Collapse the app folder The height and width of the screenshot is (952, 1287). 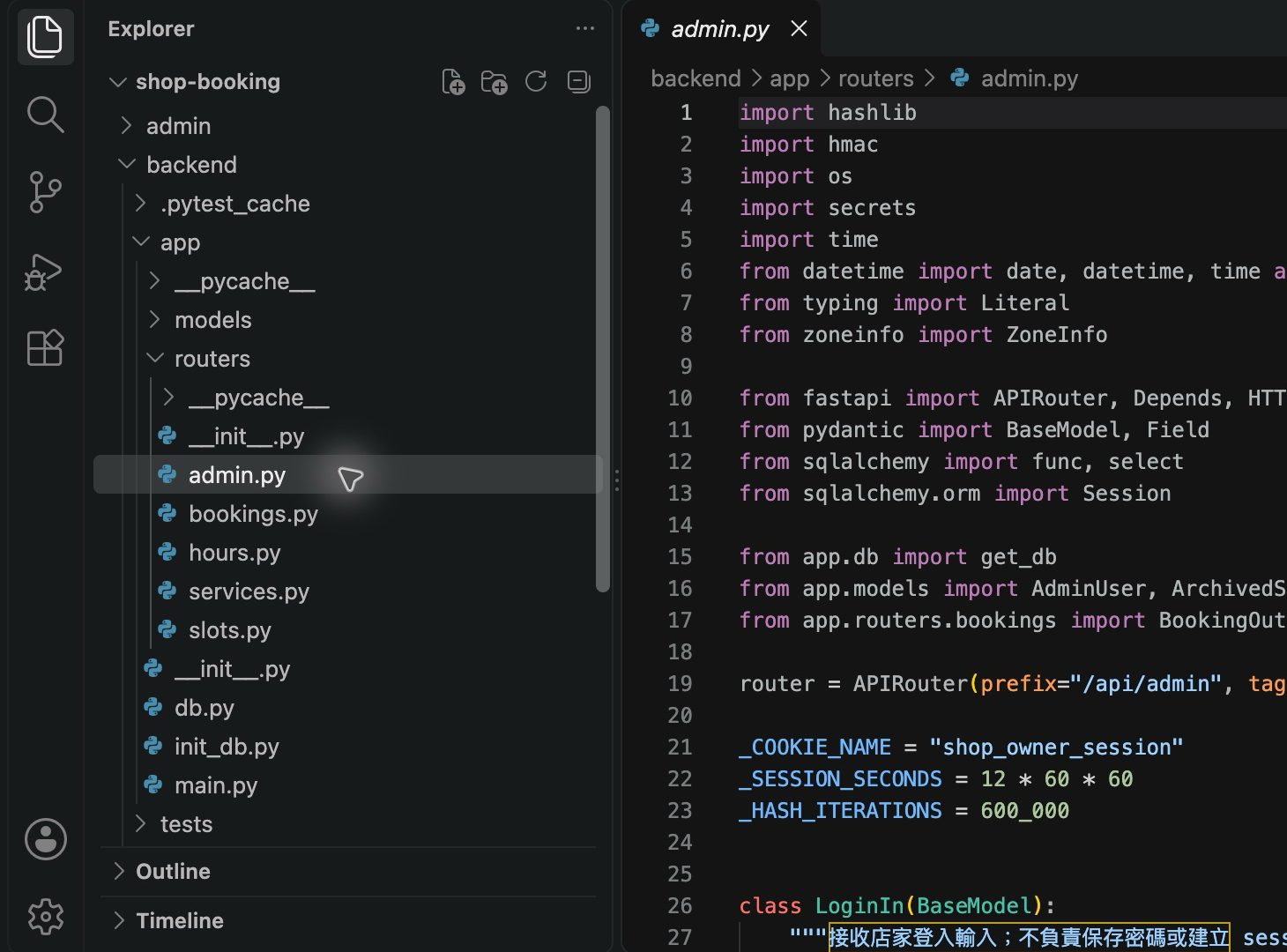pos(139,242)
